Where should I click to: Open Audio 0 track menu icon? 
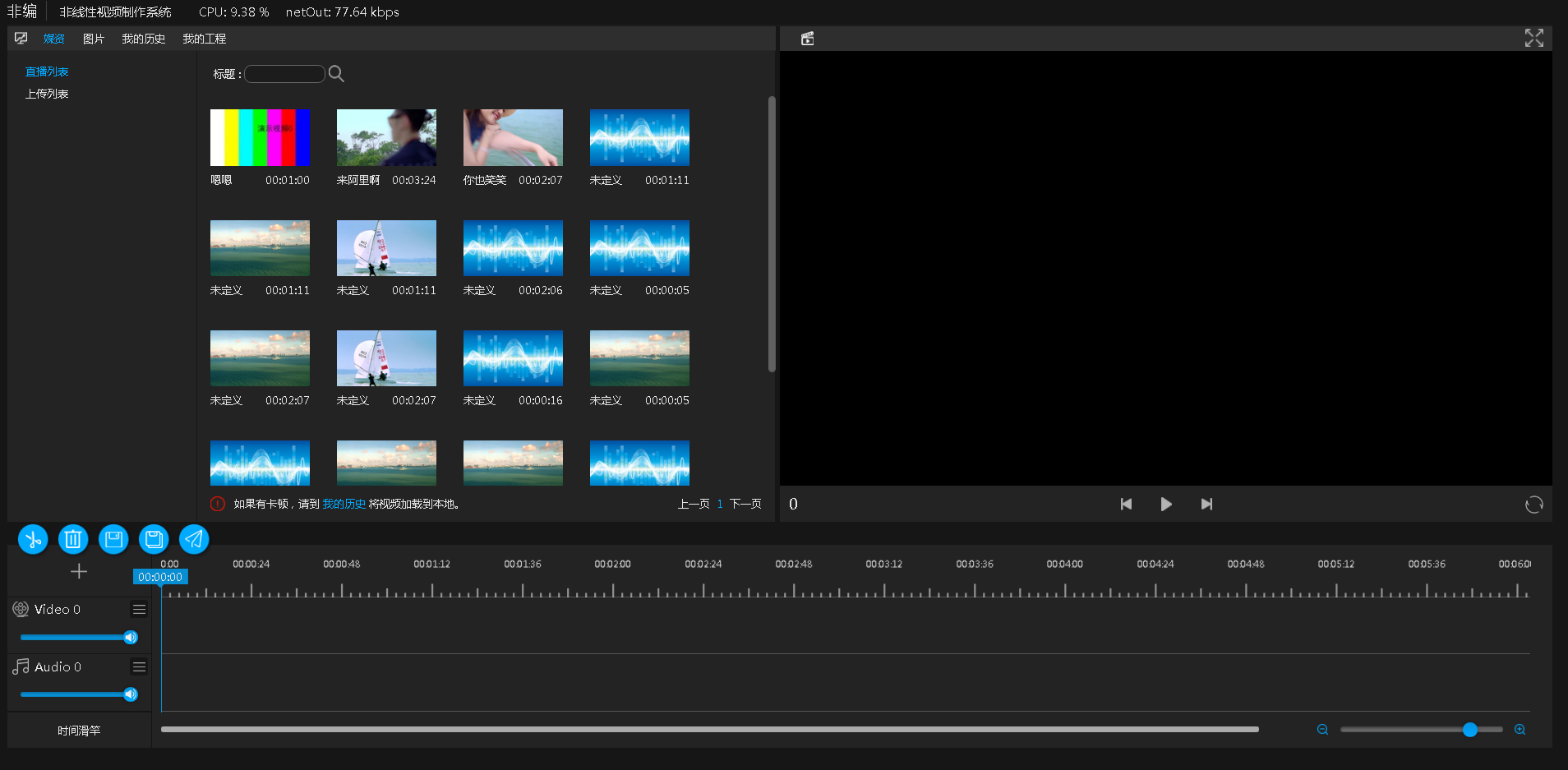click(x=139, y=667)
